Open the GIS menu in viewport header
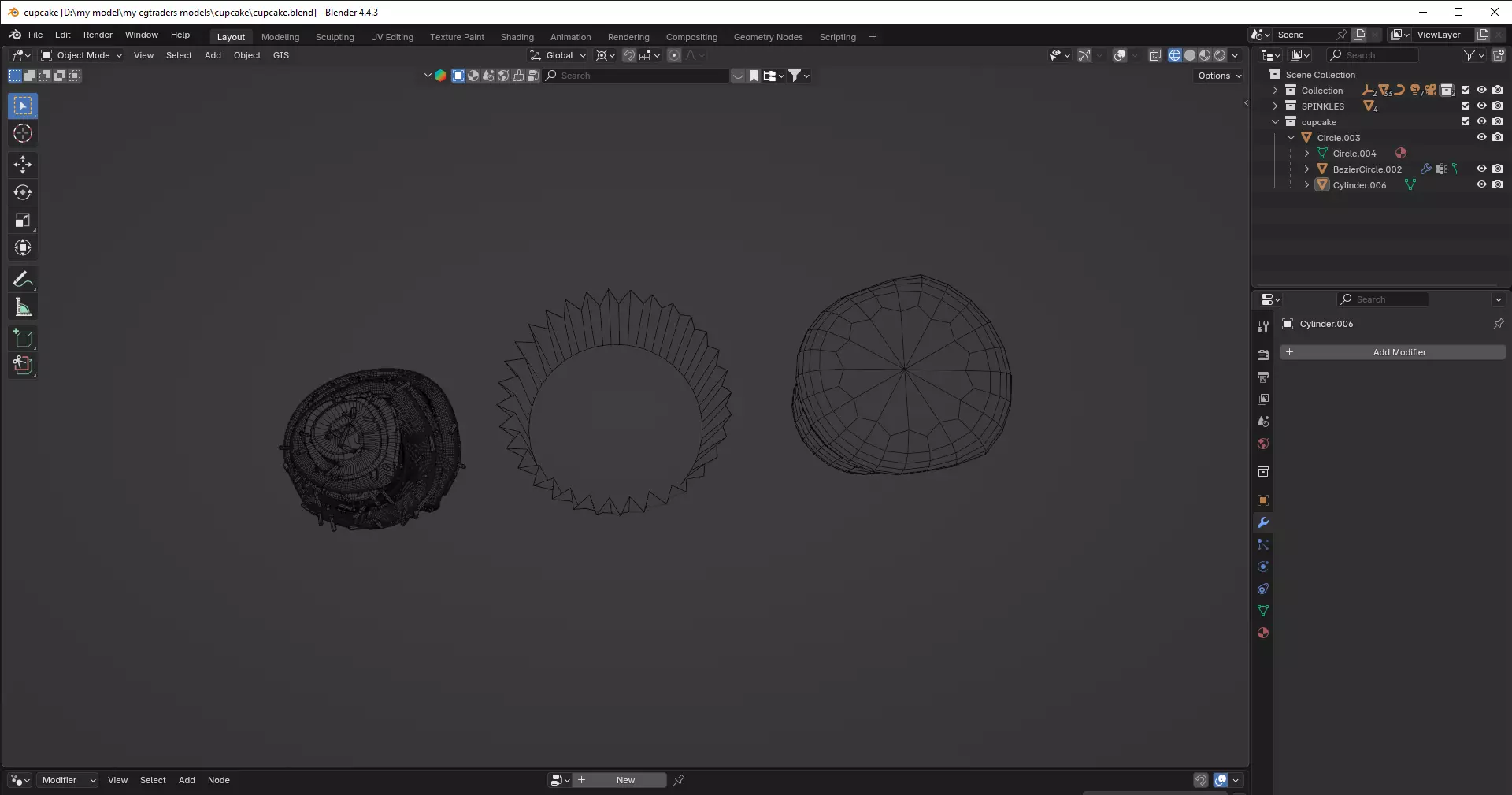This screenshot has width=1512, height=795. point(281,55)
